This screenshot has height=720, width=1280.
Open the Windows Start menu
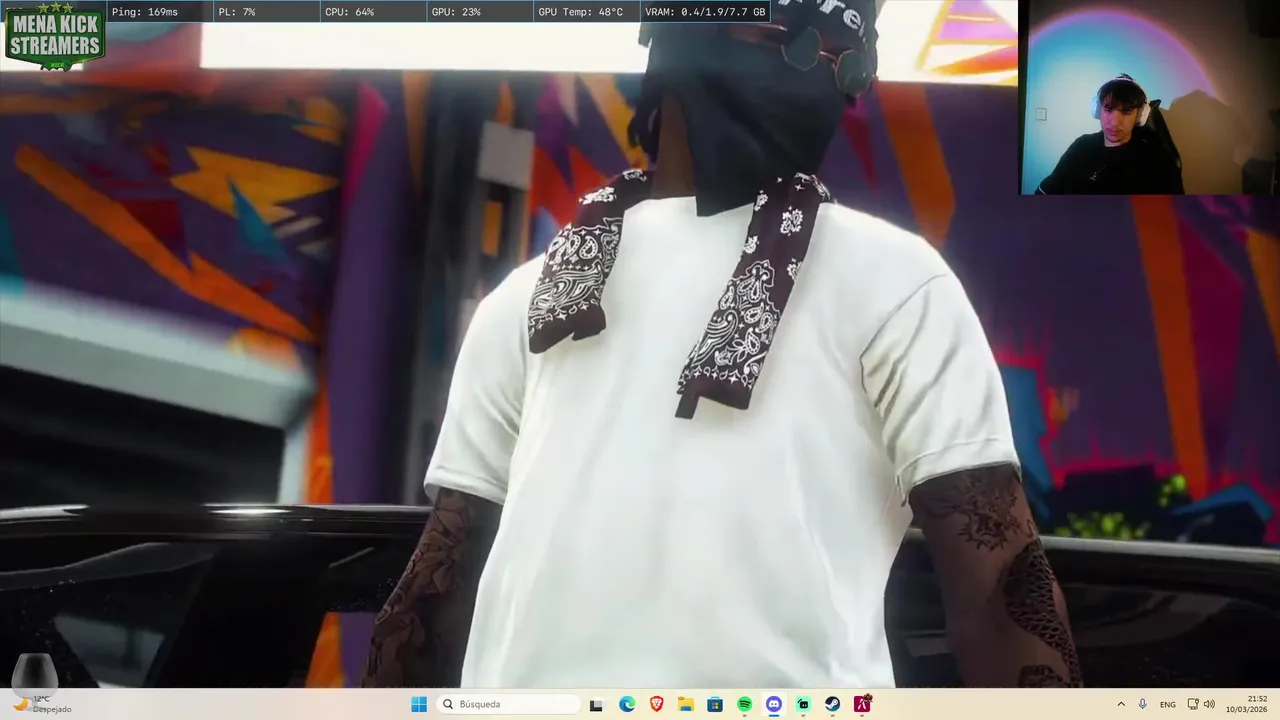tap(419, 704)
